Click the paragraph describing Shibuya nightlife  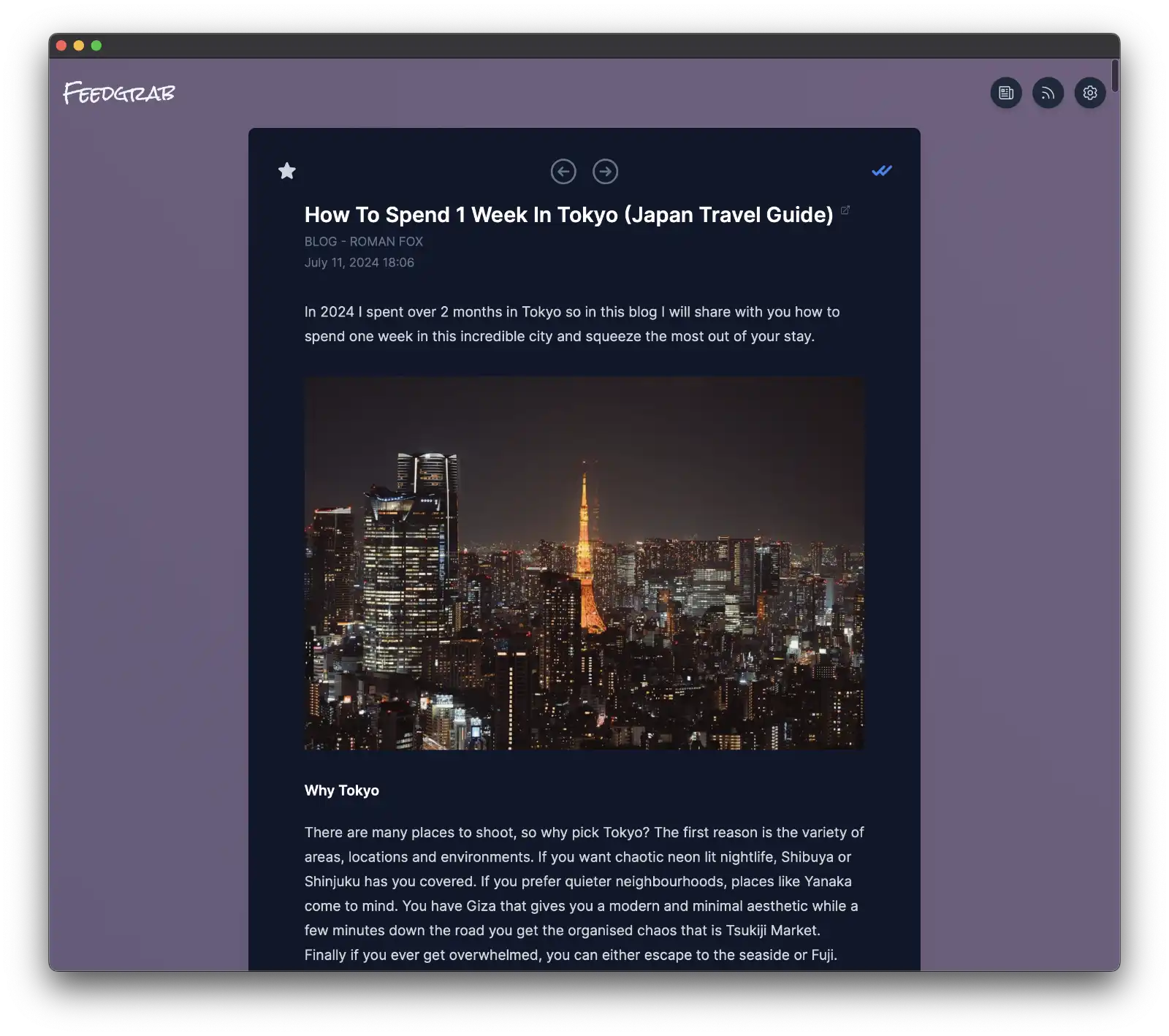583,893
